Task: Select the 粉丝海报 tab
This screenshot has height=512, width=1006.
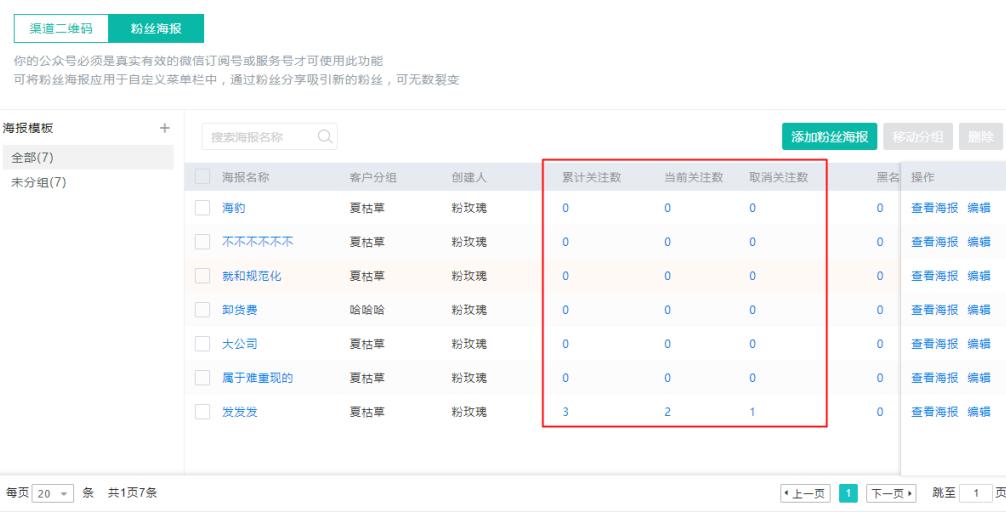Action: [155, 28]
